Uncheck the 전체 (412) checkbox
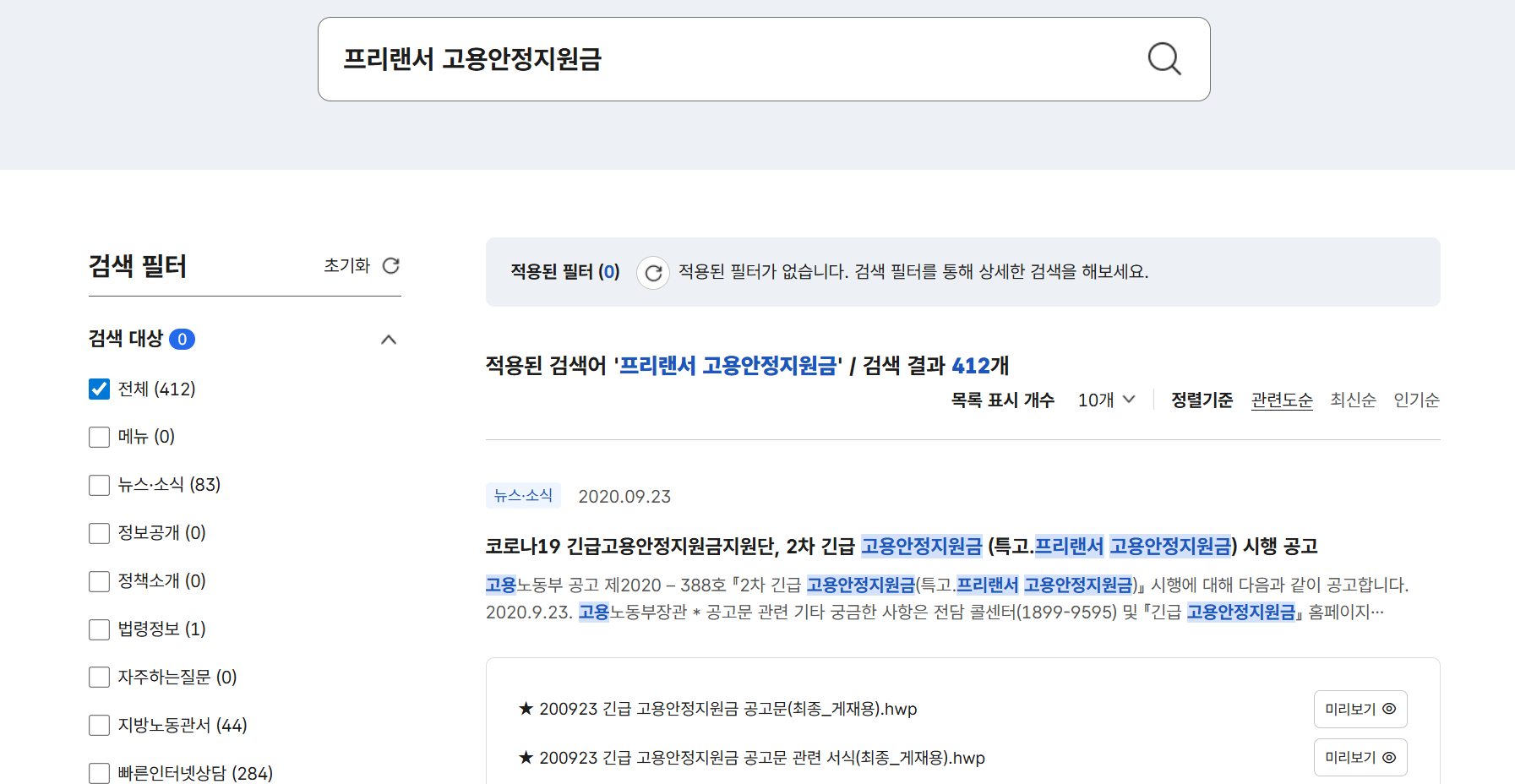Image resolution: width=1515 pixels, height=784 pixels. coord(100,389)
